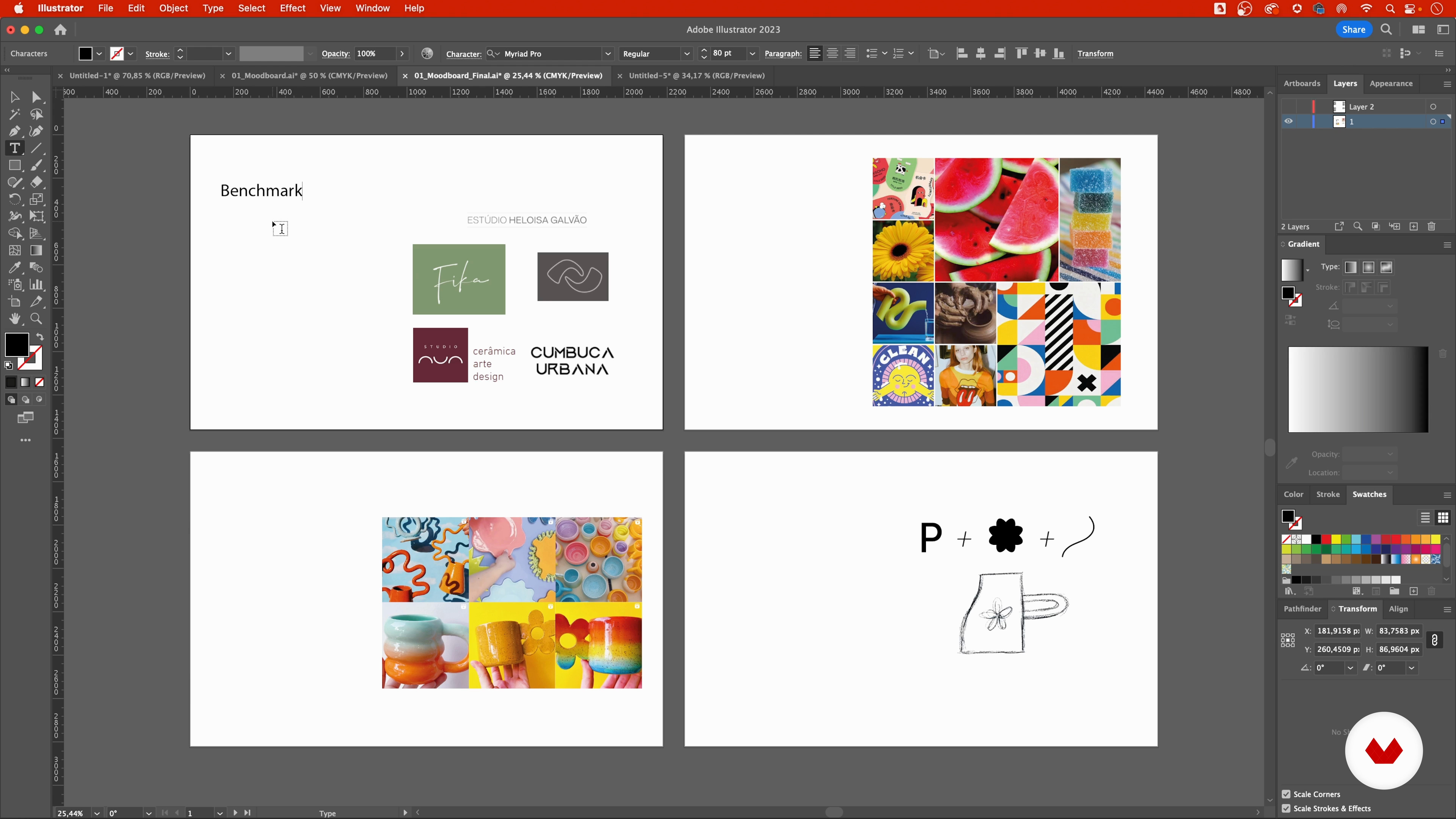Select the Eyedropper tool
This screenshot has width=1456, height=819.
(15, 267)
